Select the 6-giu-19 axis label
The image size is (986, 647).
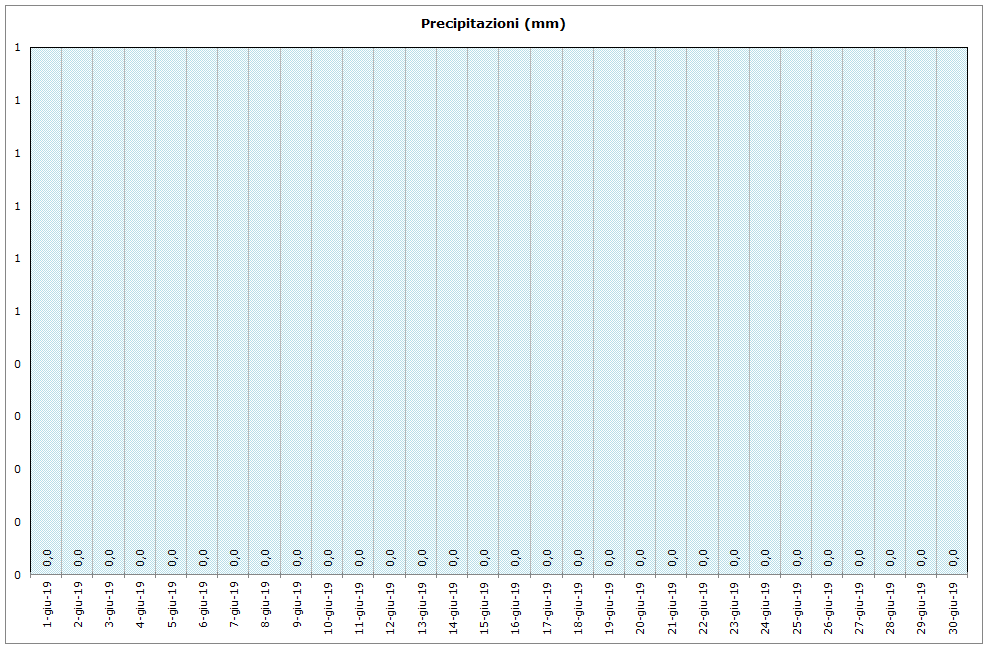tap(202, 604)
